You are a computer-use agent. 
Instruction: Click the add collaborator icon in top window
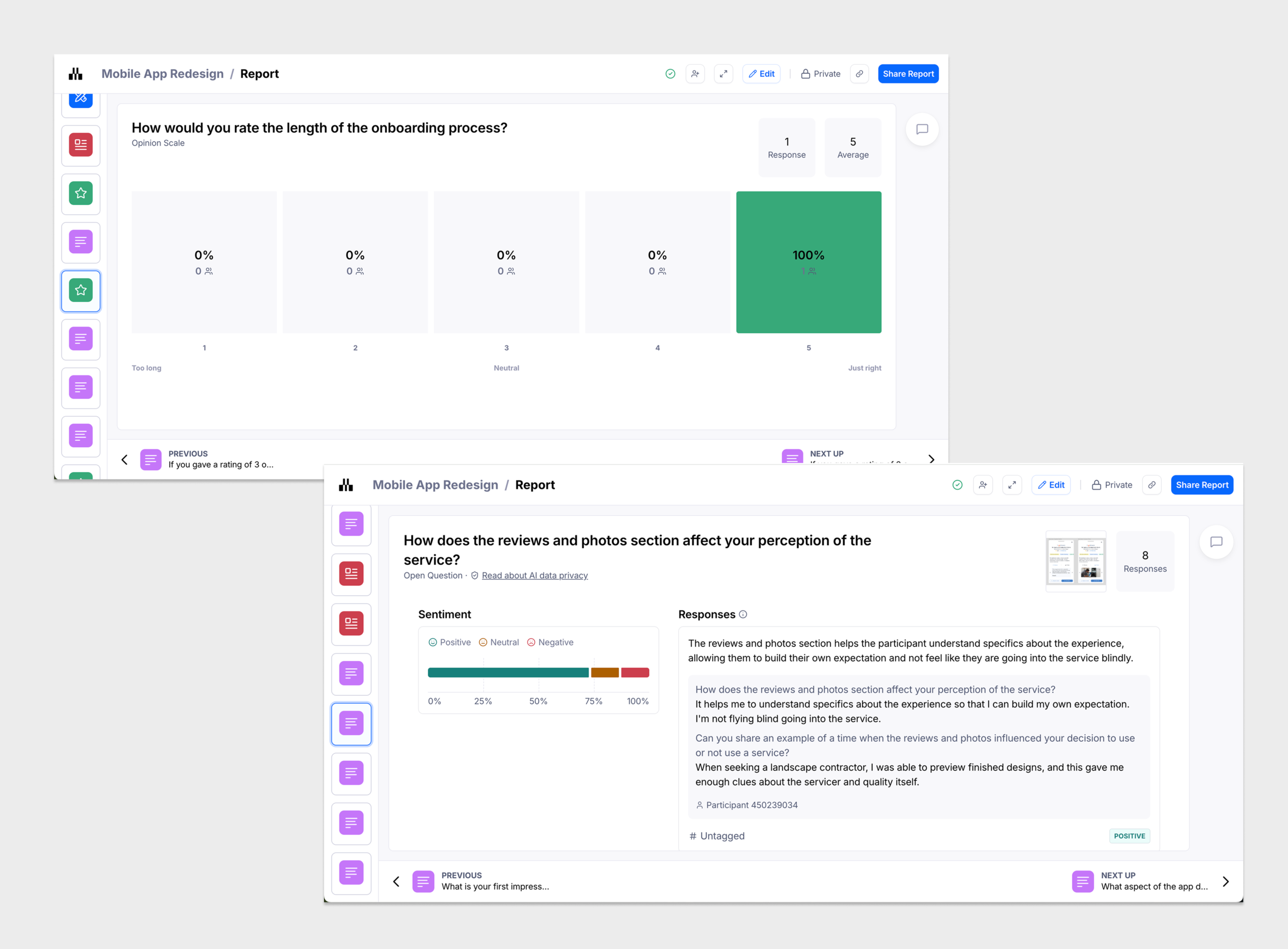pos(695,73)
